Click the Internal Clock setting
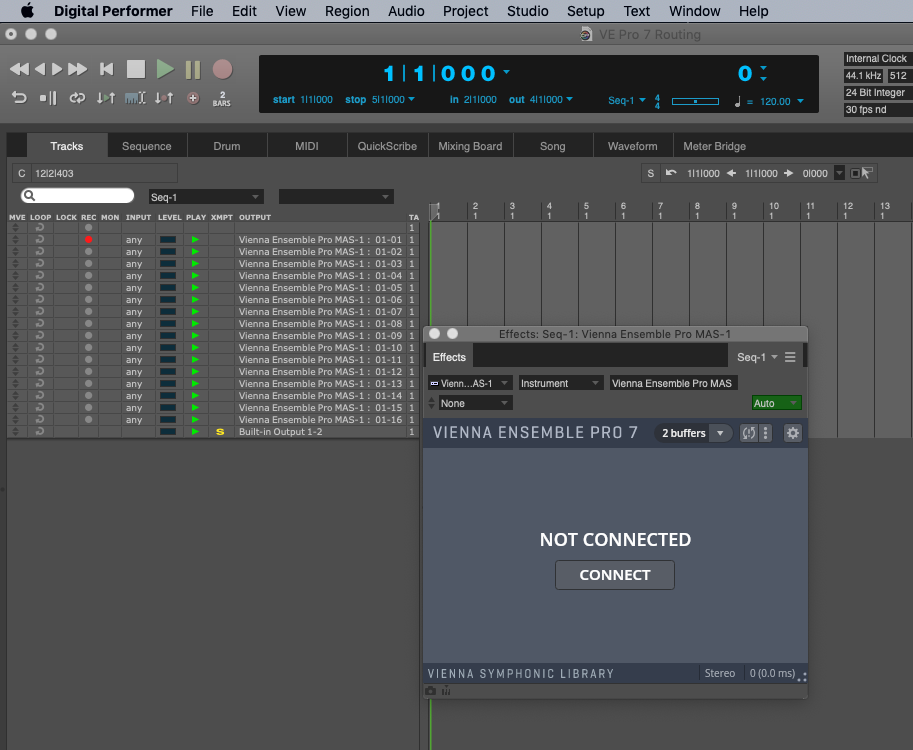 (876, 58)
